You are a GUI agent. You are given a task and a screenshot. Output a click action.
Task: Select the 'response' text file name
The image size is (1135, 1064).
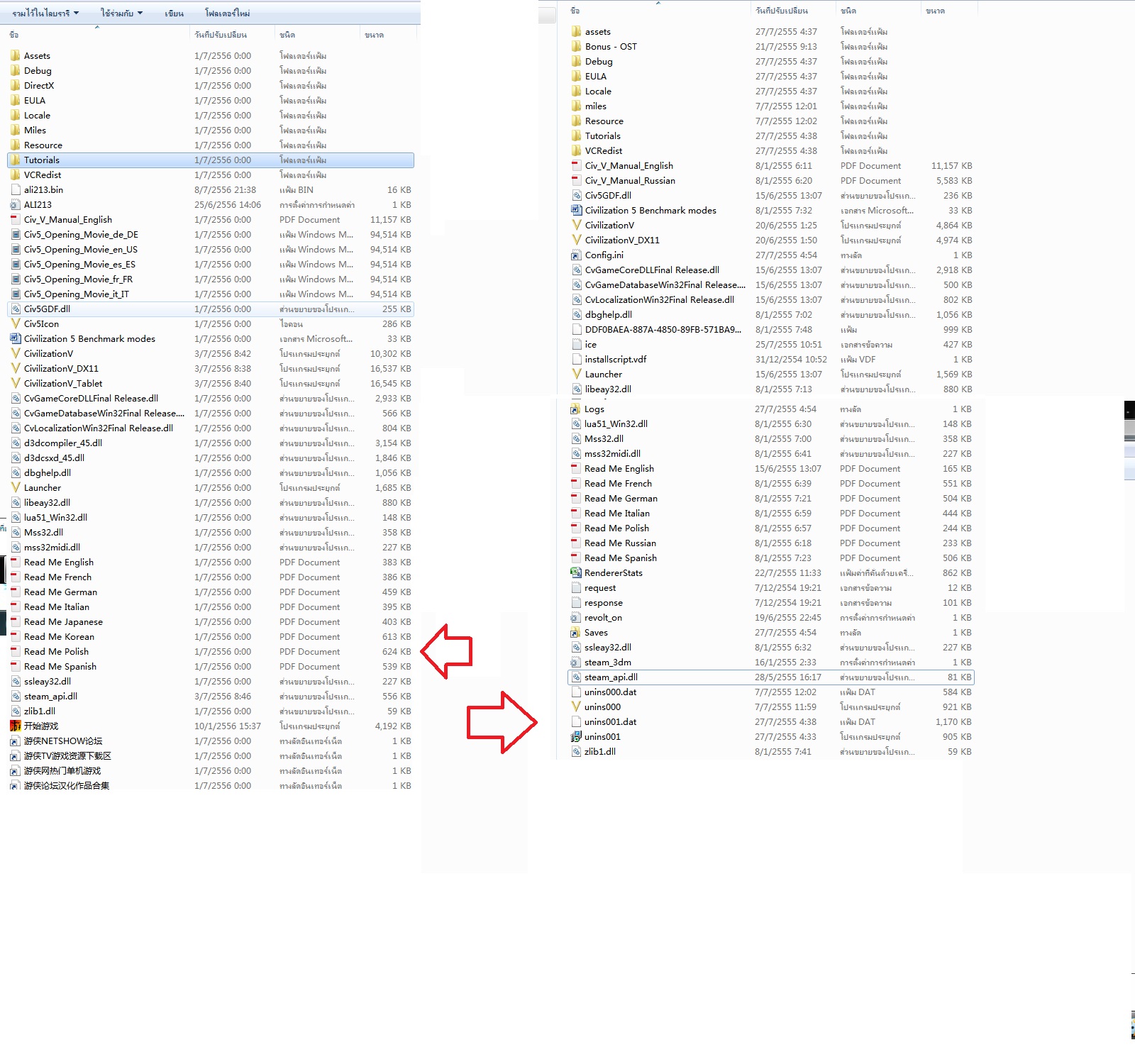(603, 602)
